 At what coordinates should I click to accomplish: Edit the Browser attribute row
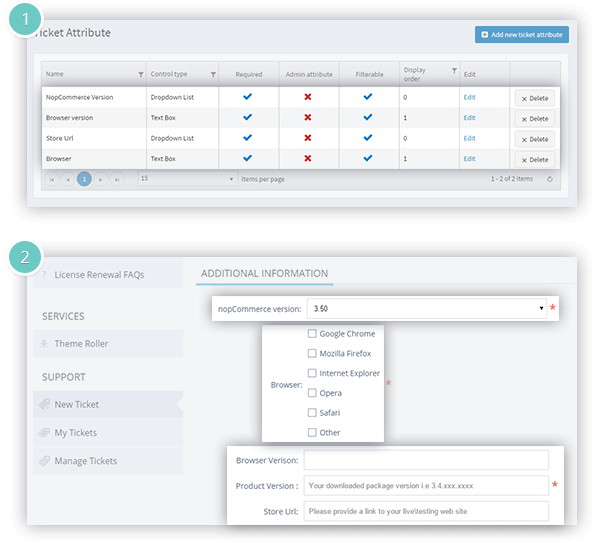click(x=469, y=159)
